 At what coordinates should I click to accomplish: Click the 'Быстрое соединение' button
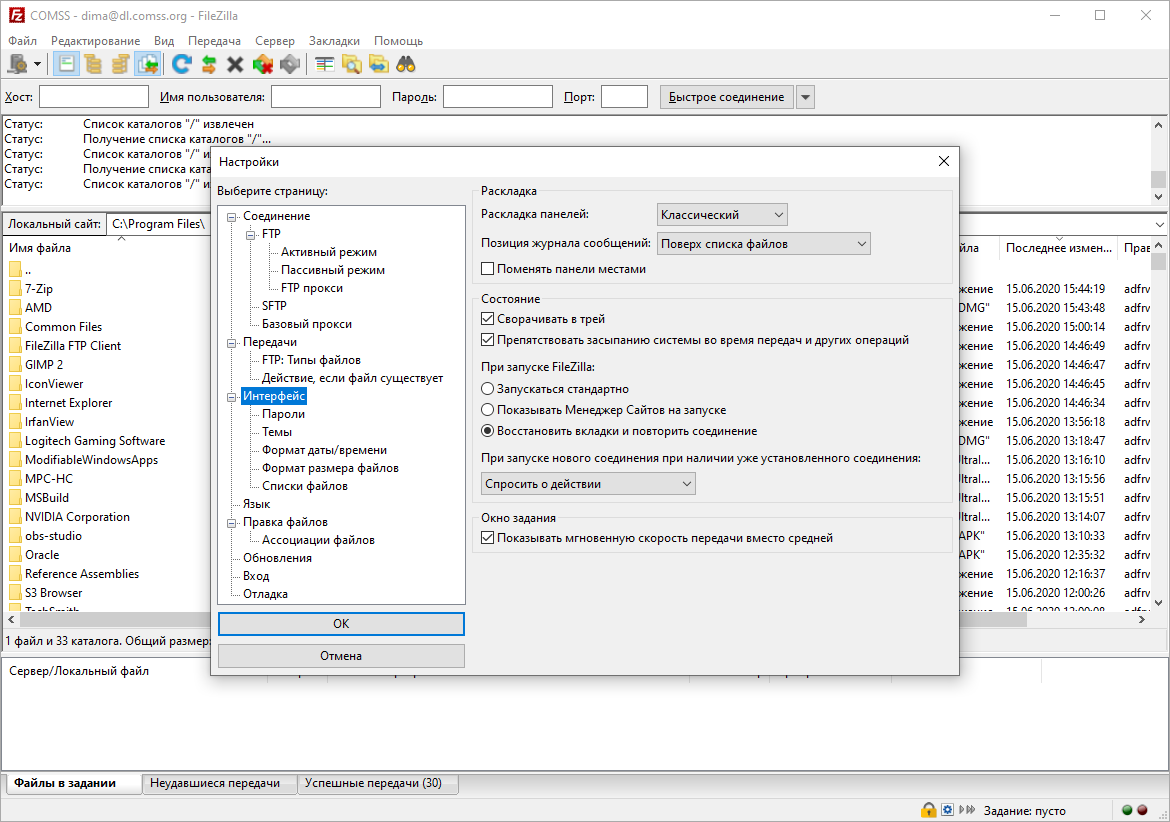coord(726,97)
